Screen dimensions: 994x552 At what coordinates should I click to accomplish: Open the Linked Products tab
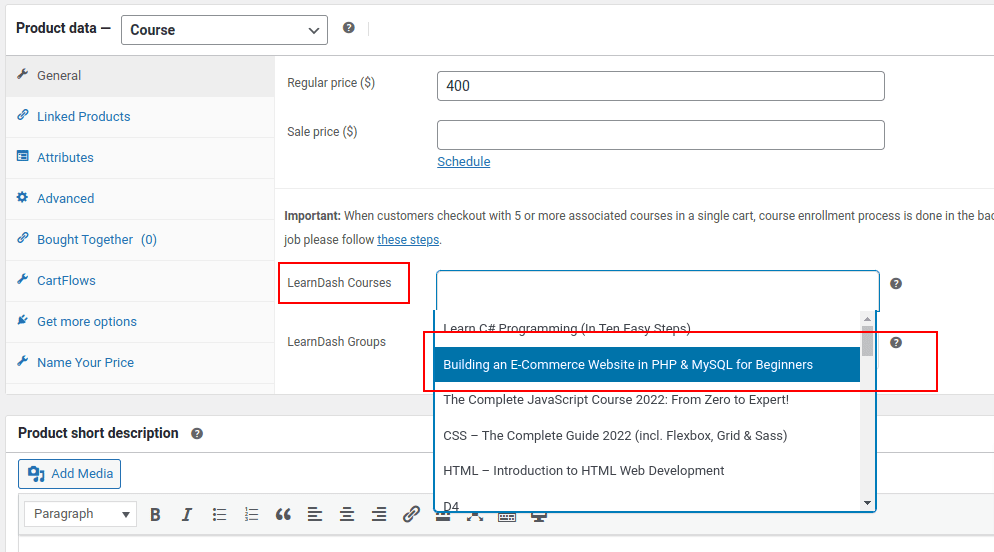[83, 117]
